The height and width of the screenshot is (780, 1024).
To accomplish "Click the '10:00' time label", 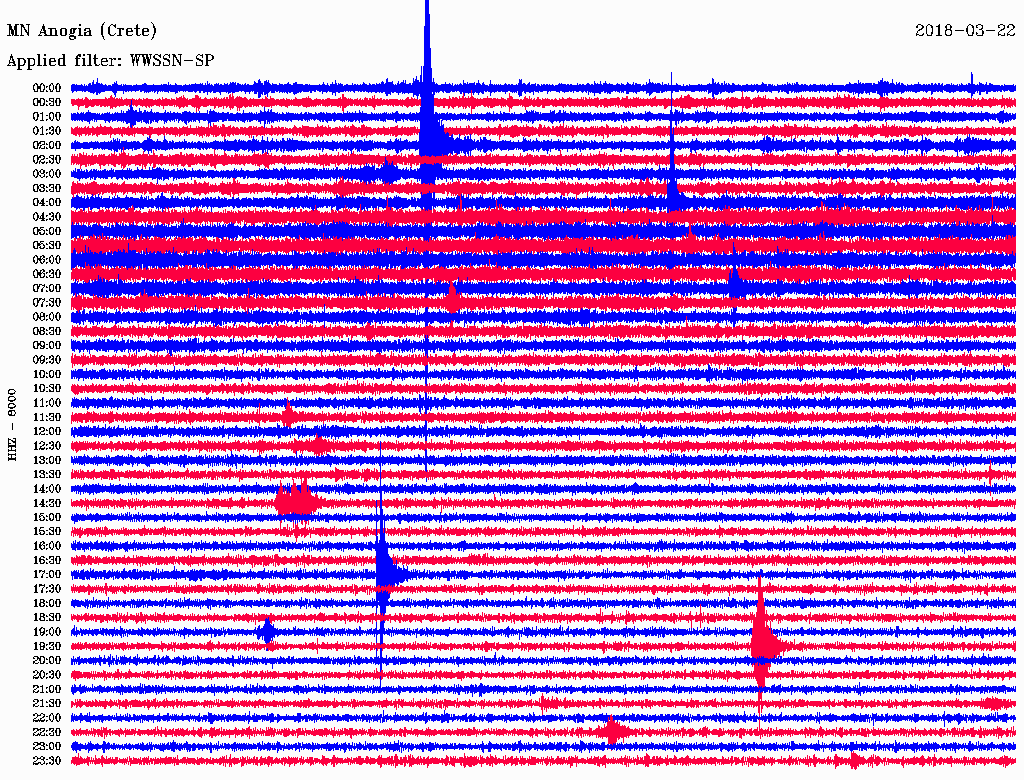I will tap(46, 374).
